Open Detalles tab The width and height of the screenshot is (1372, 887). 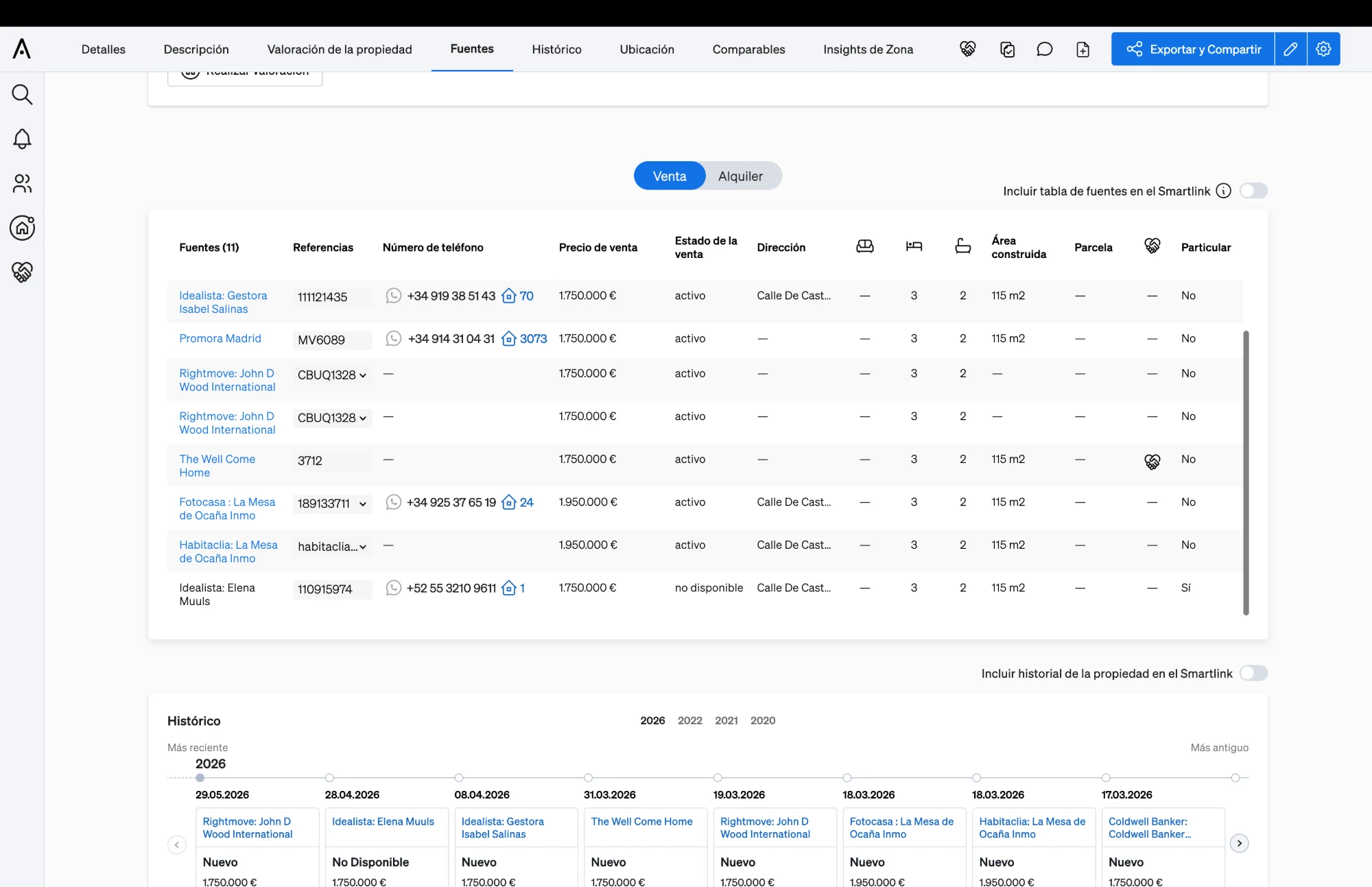point(104,49)
